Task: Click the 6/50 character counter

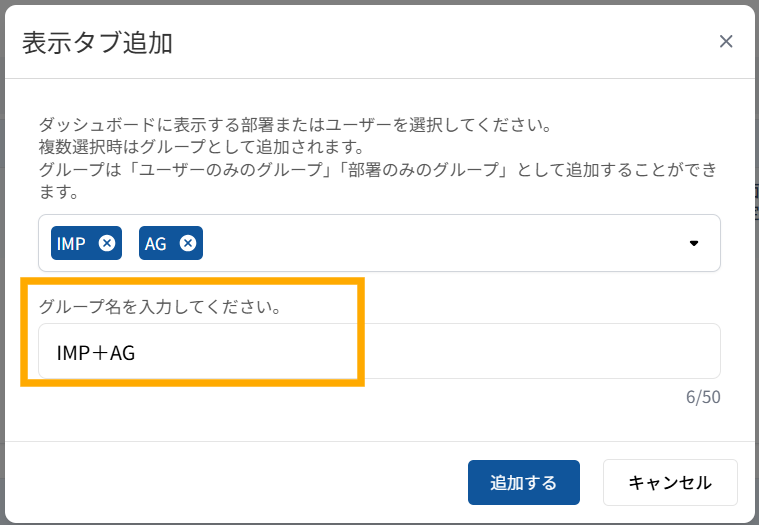Action: [702, 397]
